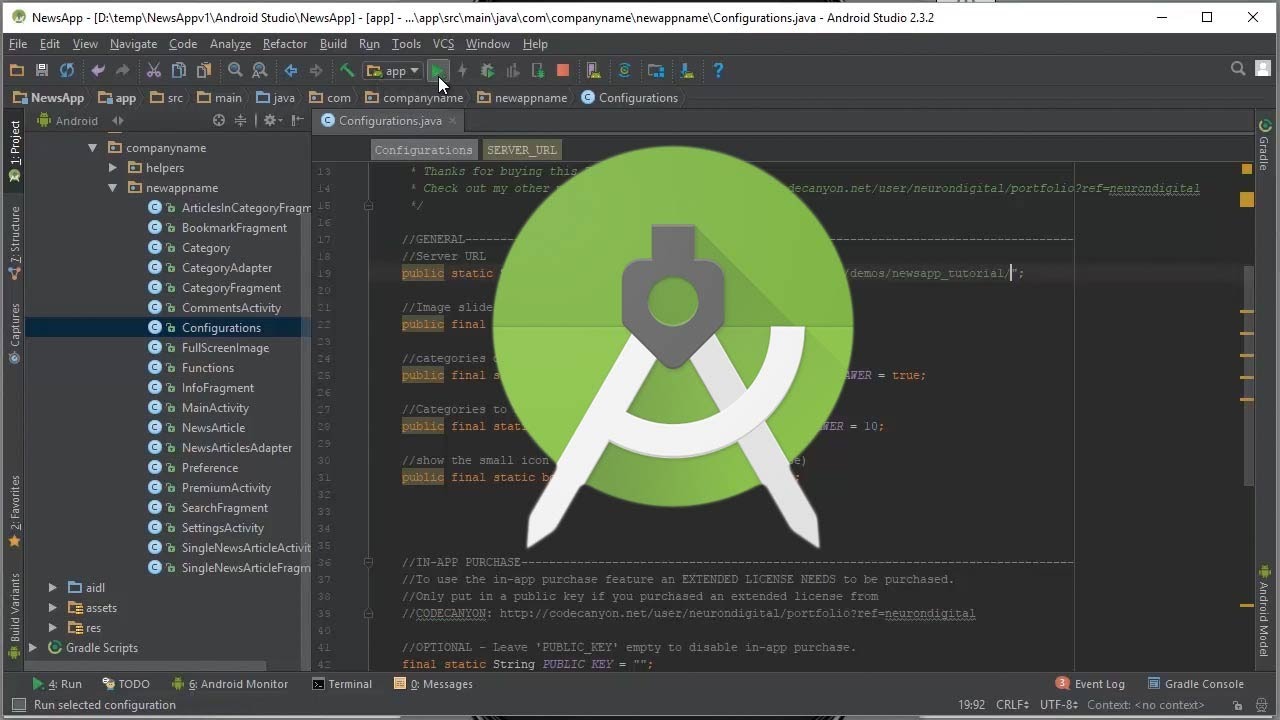The width and height of the screenshot is (1280, 720).
Task: Click the editor vertical scrollbar
Action: [1247, 375]
